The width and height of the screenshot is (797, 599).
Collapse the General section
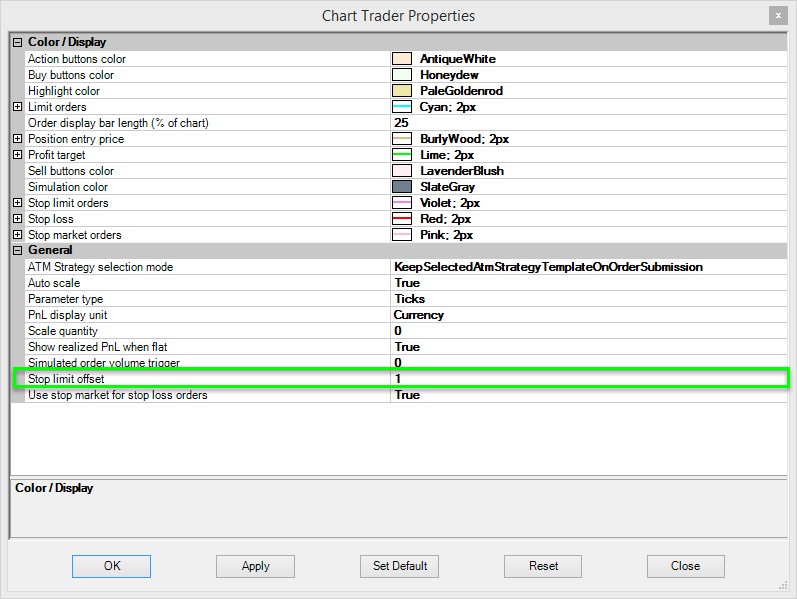[17, 250]
